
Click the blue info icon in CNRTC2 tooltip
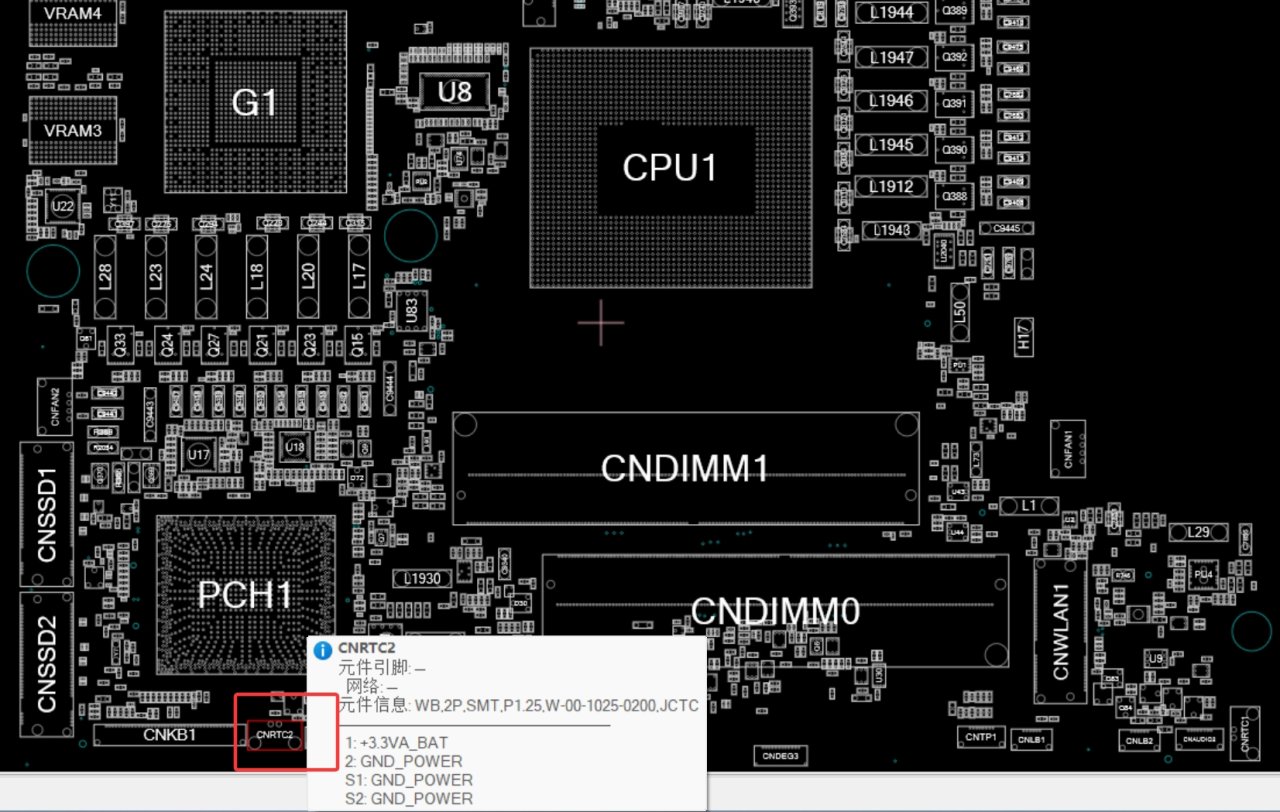click(322, 650)
